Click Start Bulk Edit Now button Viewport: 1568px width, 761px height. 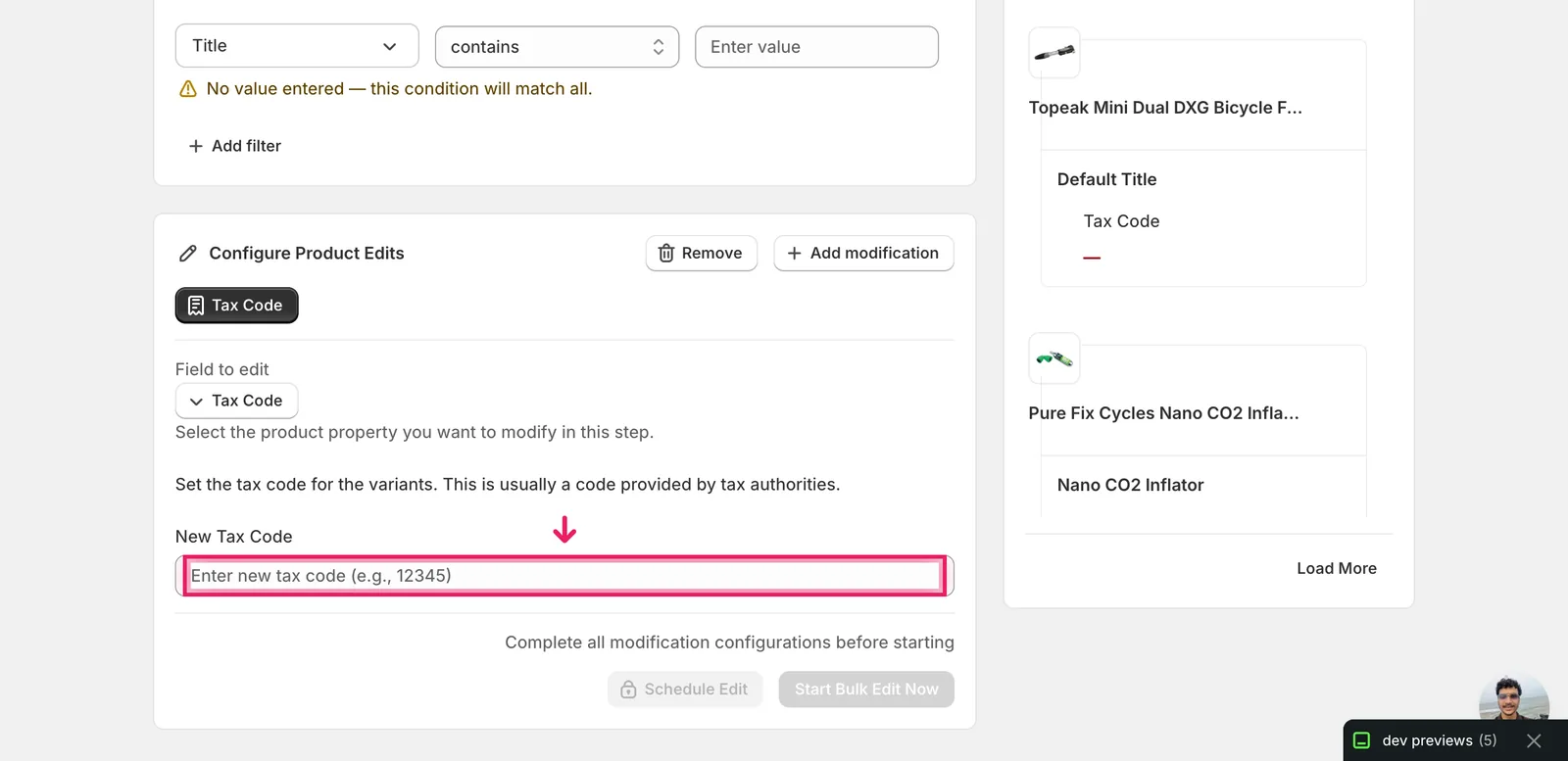[x=866, y=690]
